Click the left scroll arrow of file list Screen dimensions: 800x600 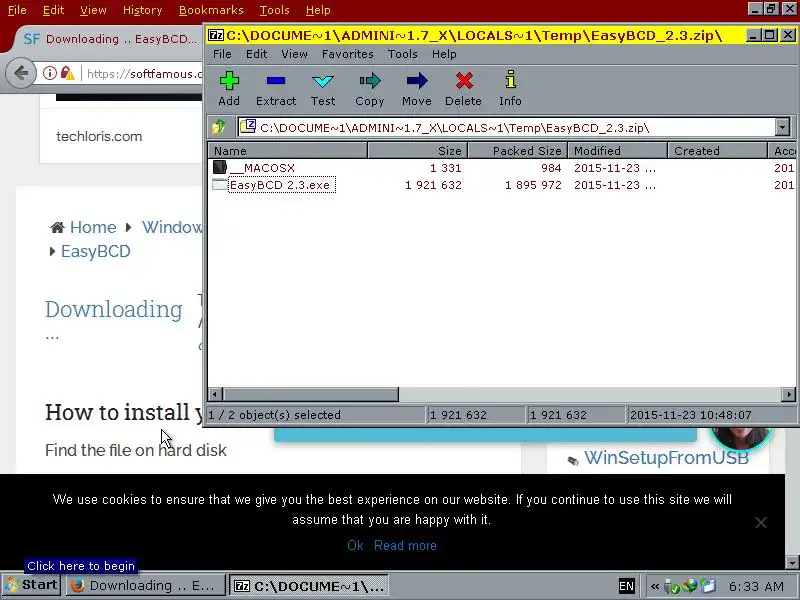coord(215,394)
